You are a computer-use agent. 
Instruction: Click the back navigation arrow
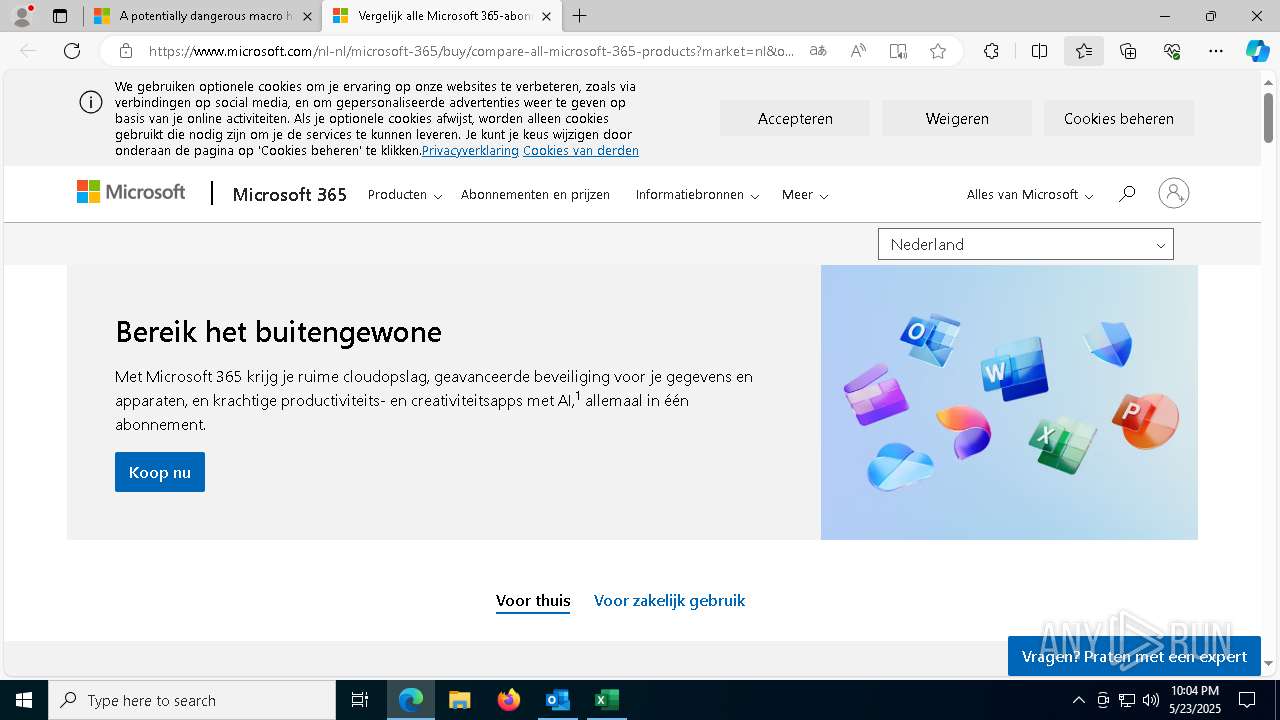[x=28, y=51]
